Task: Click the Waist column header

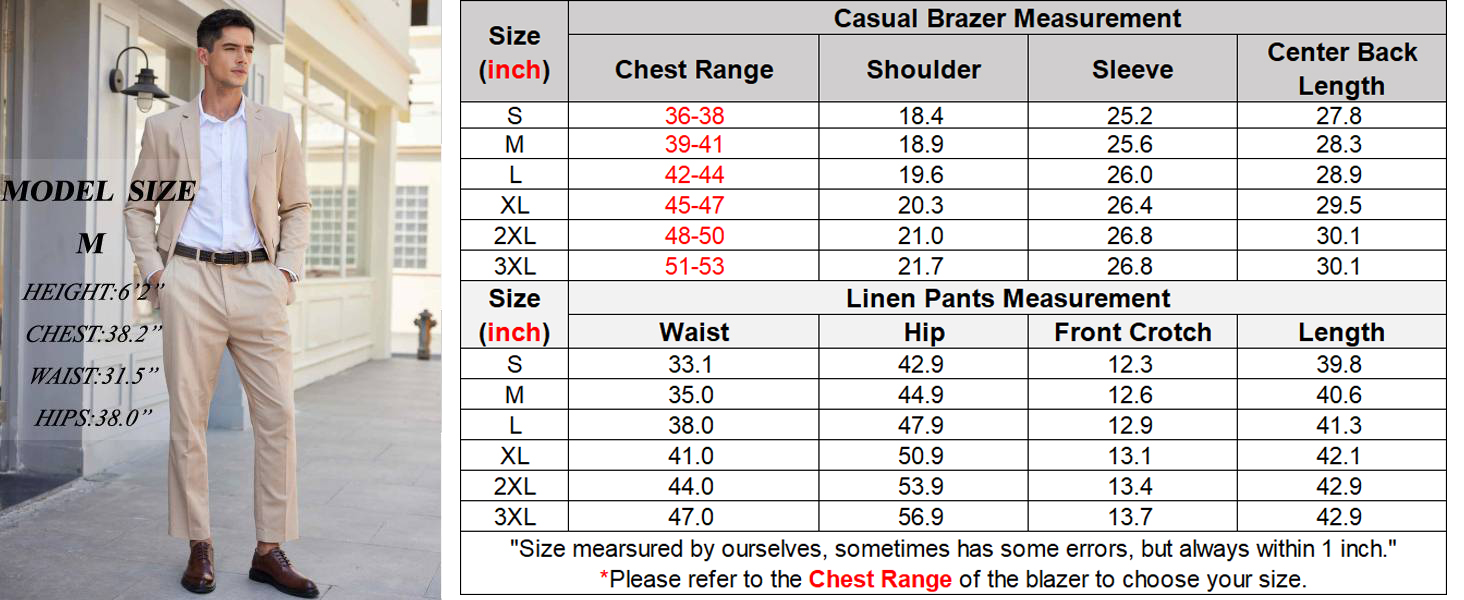Action: (x=694, y=332)
